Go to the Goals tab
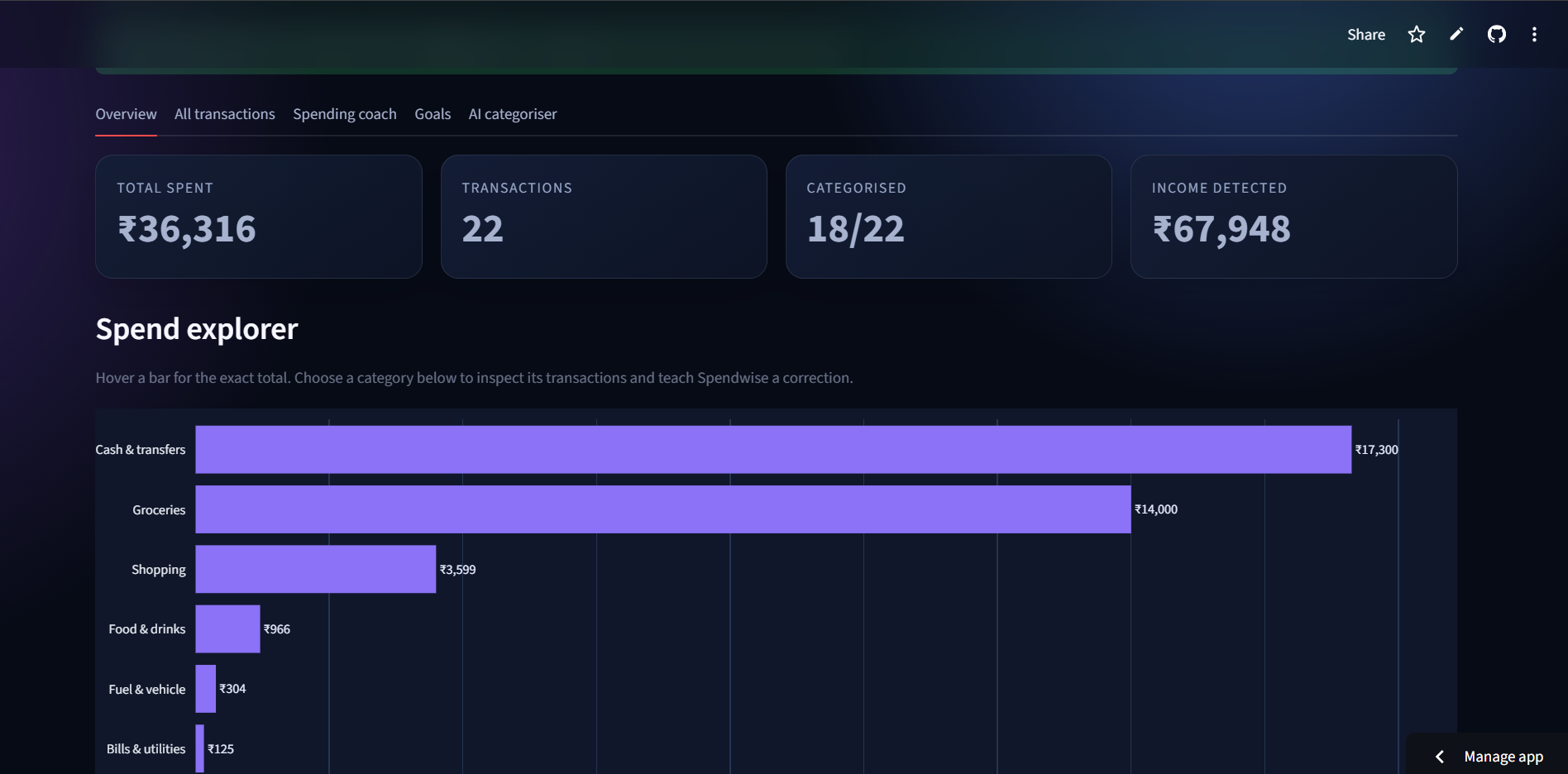This screenshot has width=1568, height=774. click(433, 114)
